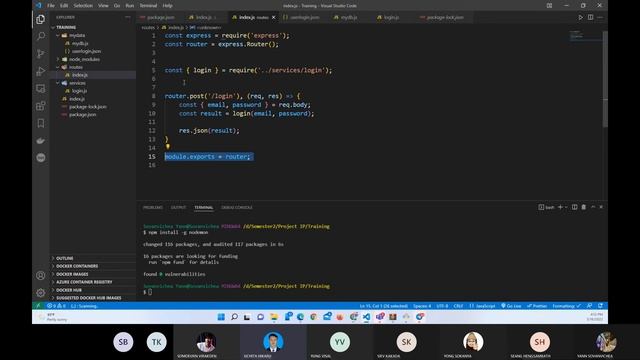The height and width of the screenshot is (360, 640).
Task: Open the Manage gear icon
Action: click(40, 293)
